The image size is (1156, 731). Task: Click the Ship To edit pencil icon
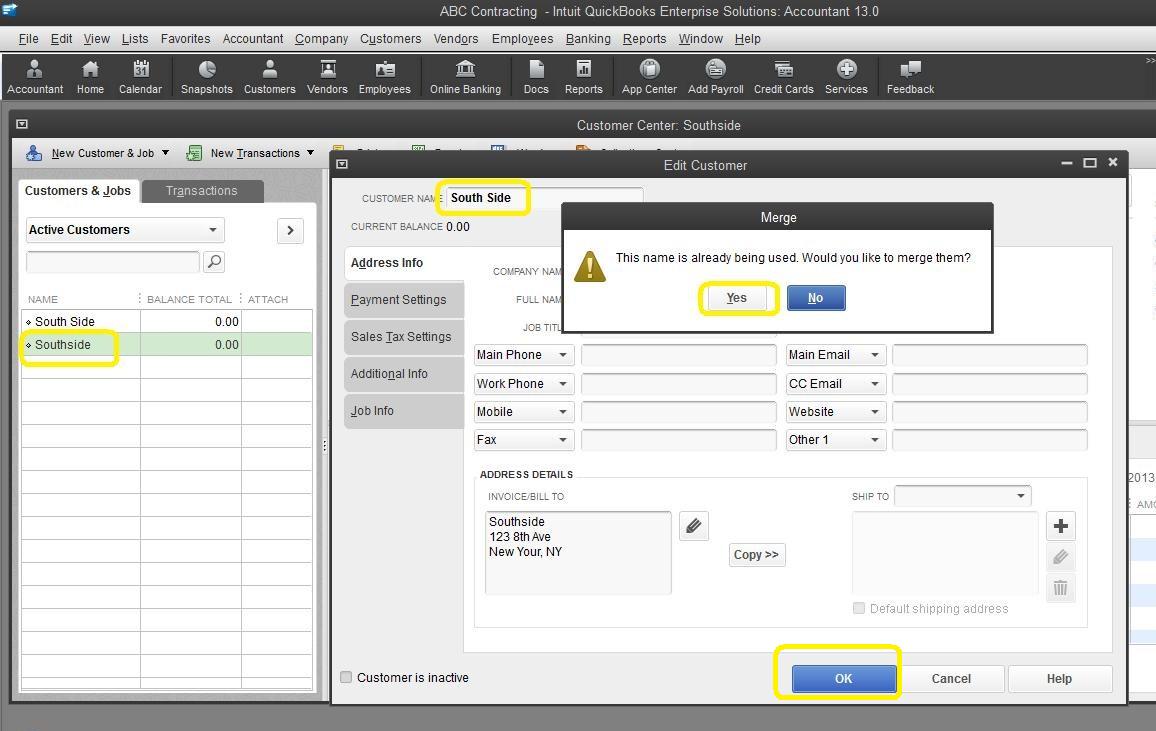tap(1061, 557)
